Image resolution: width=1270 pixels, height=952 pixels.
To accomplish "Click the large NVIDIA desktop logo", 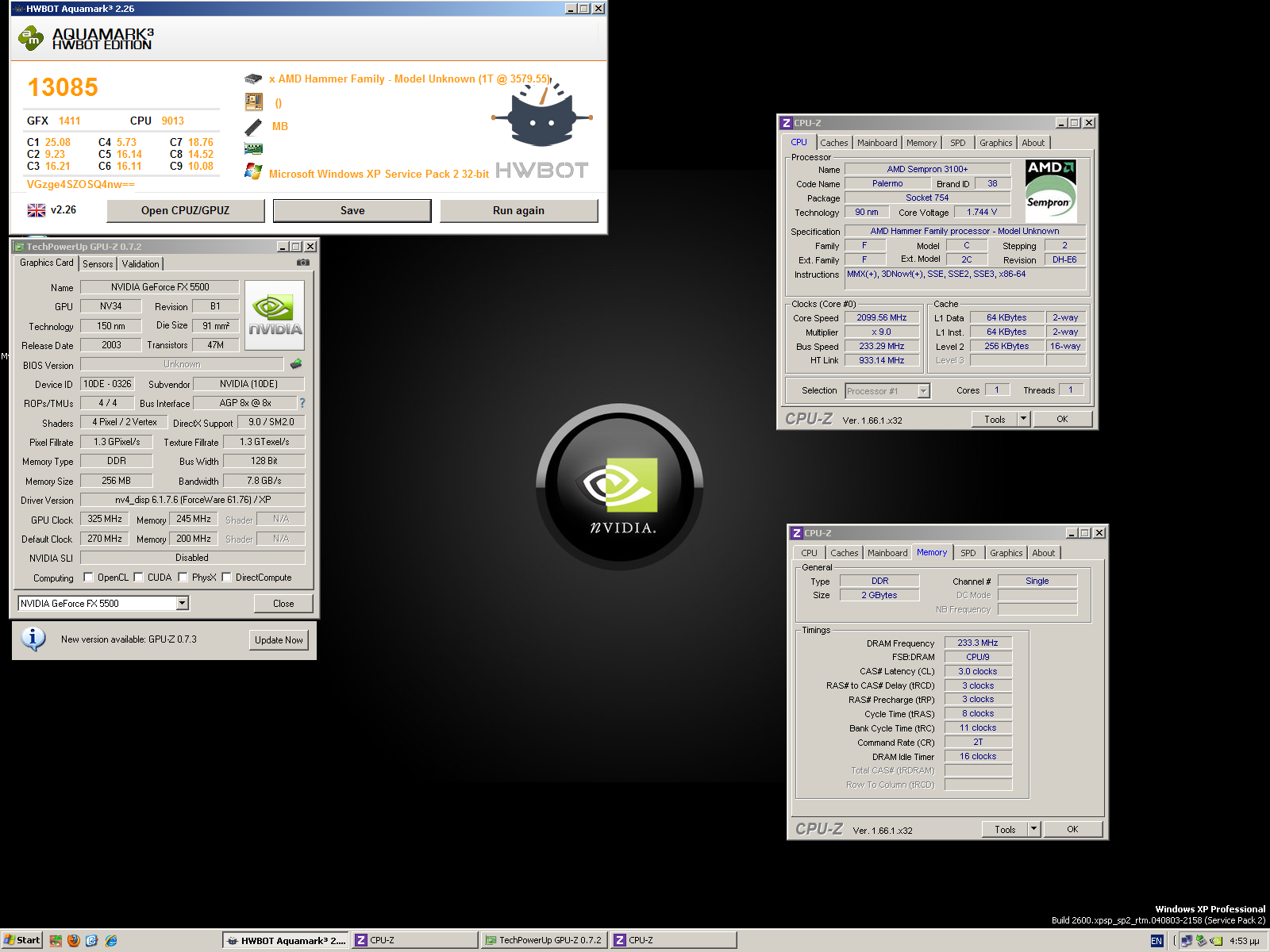I will [620, 487].
